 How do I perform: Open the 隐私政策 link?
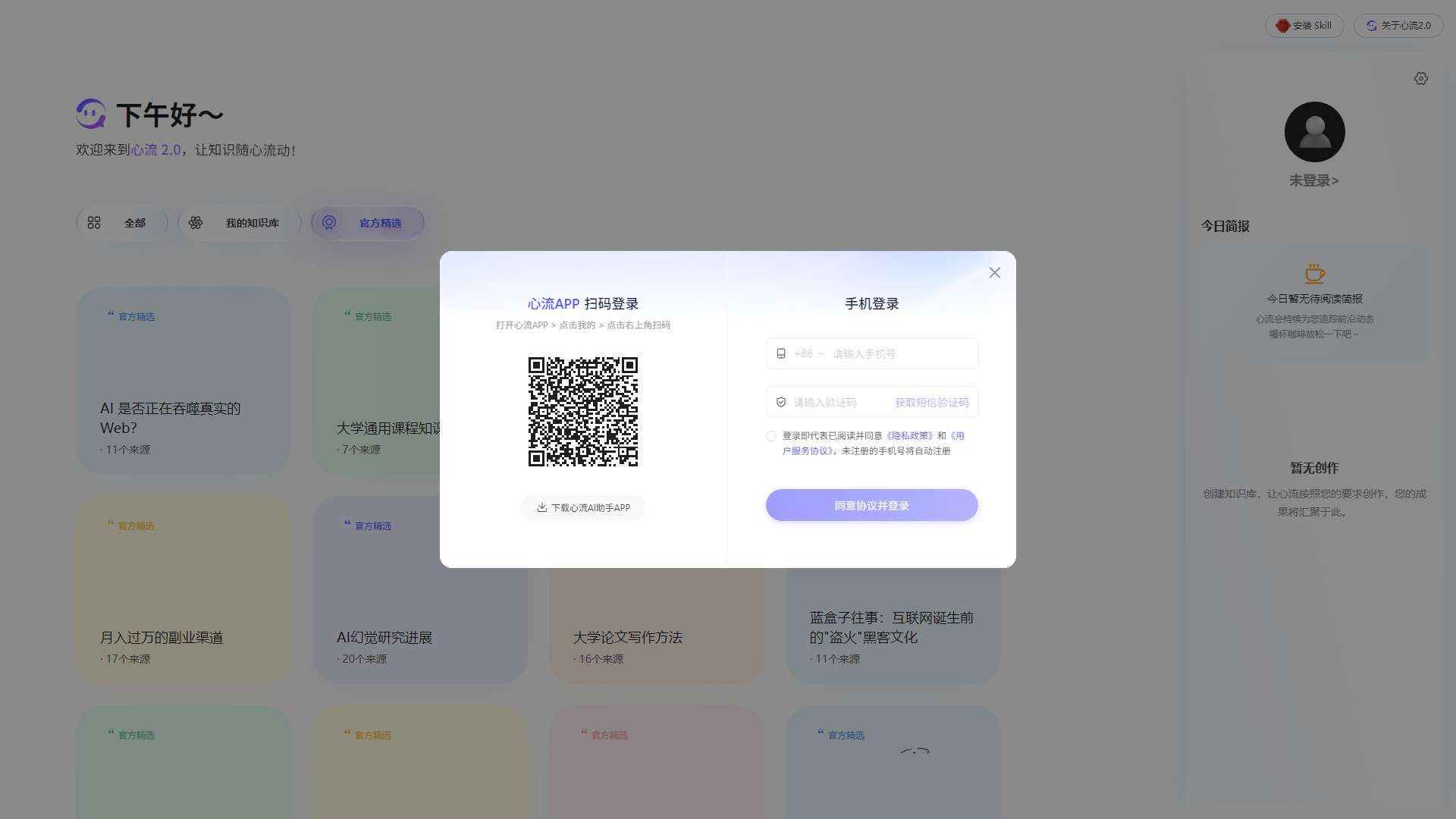coord(911,436)
